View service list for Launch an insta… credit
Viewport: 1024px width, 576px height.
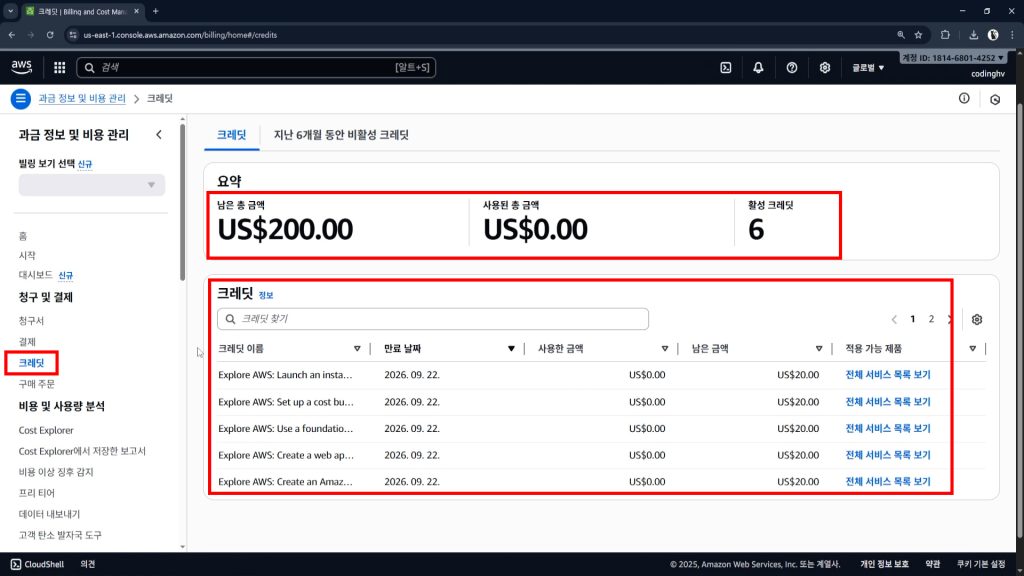pyautogui.click(x=888, y=375)
